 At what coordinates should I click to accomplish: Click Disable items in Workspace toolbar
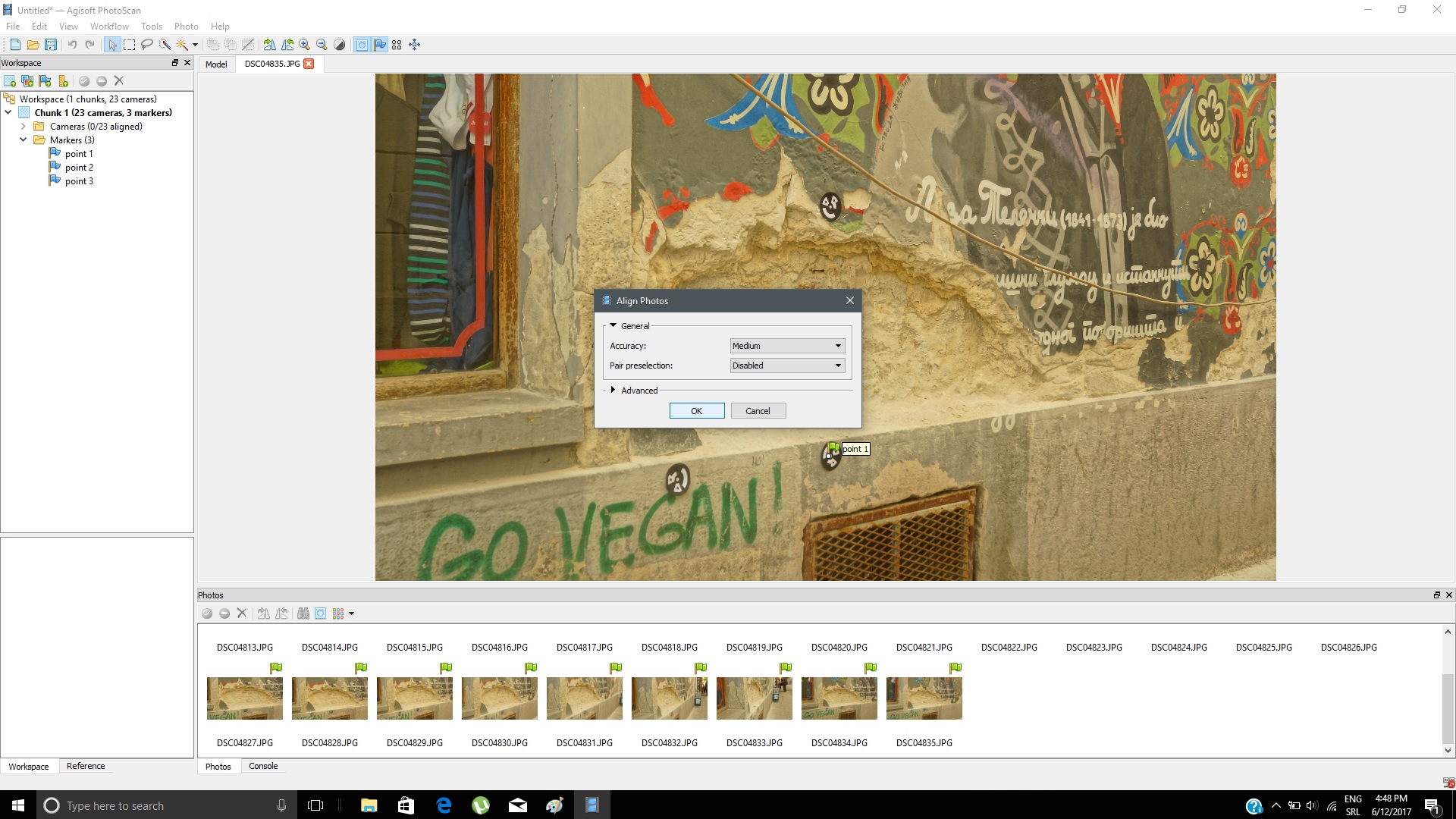[102, 81]
